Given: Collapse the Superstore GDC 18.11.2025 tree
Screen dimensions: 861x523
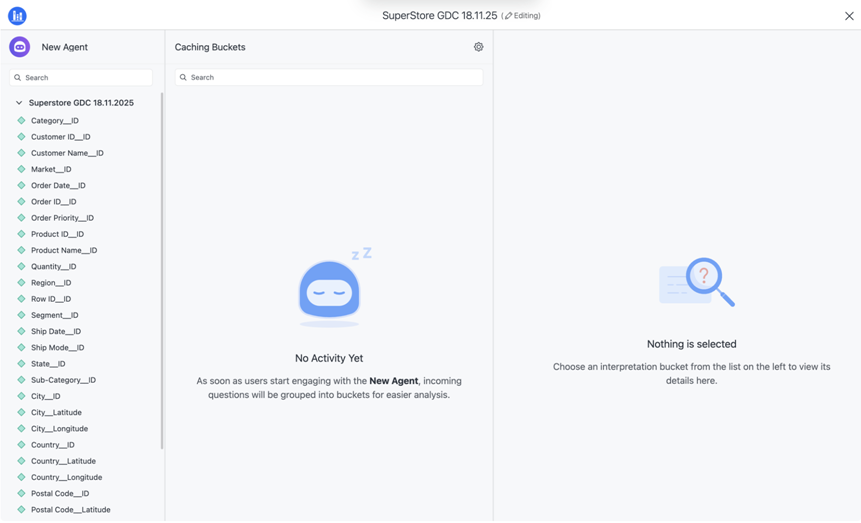Looking at the screenshot, I should pyautogui.click(x=19, y=103).
